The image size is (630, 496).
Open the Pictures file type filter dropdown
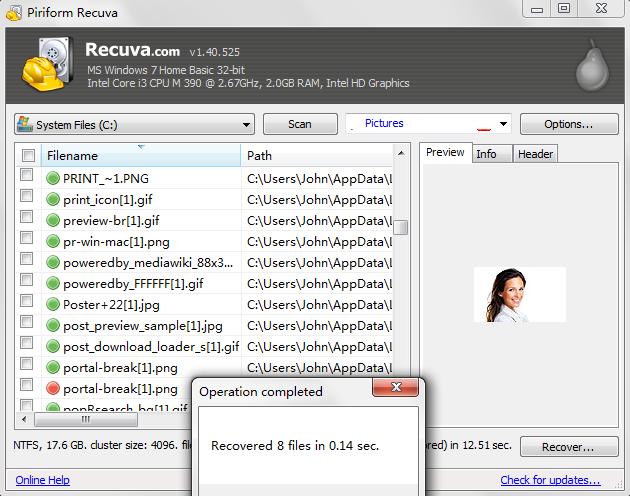point(428,124)
